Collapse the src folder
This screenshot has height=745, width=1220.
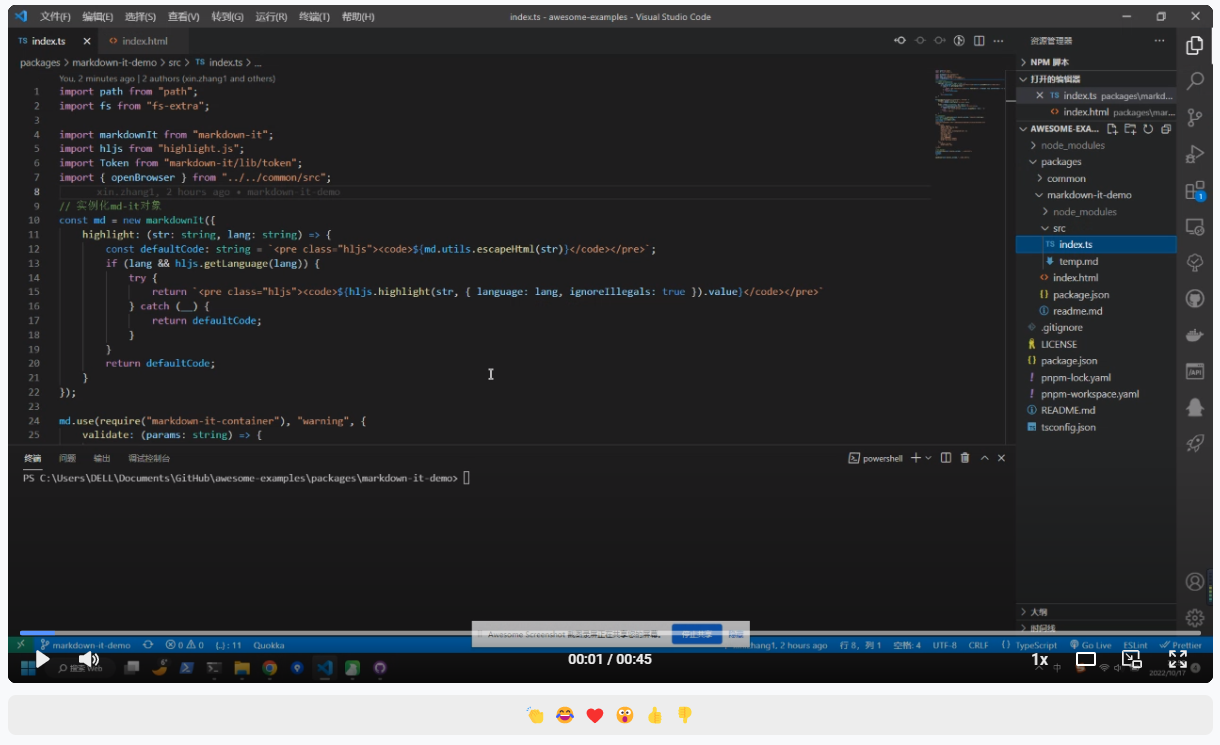[x=1097, y=228]
